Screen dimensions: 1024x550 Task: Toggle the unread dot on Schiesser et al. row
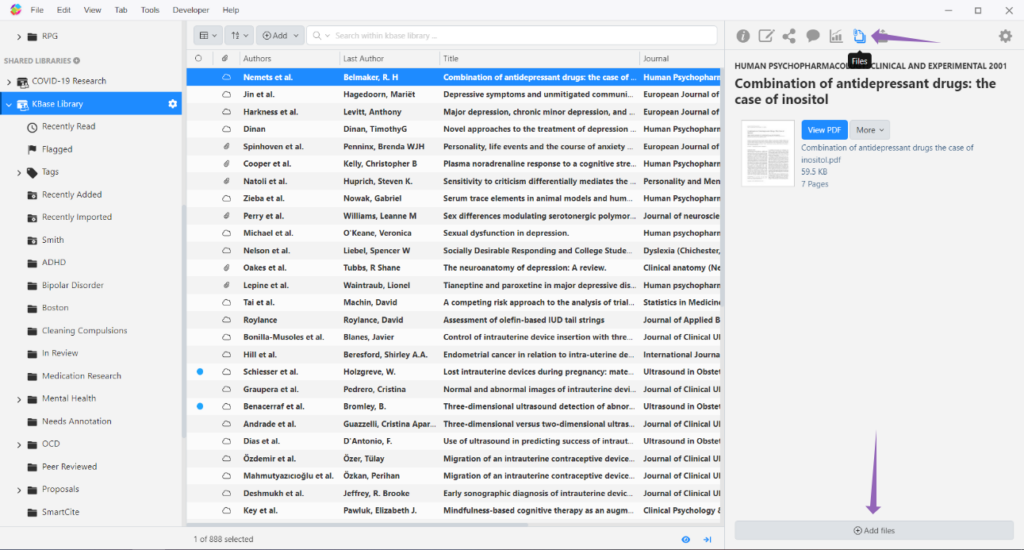point(199,371)
